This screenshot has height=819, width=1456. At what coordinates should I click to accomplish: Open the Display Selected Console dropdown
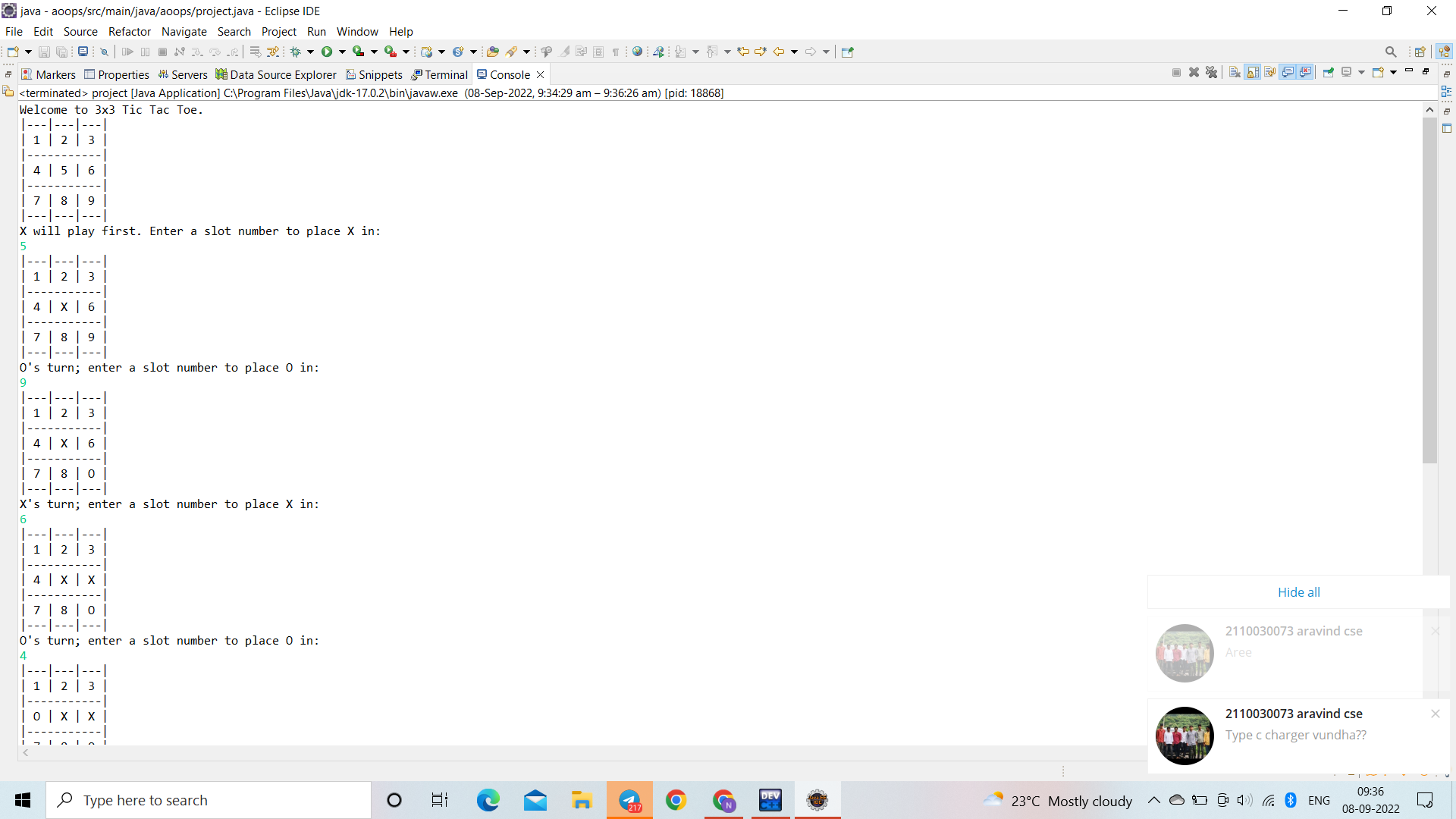(1361, 72)
